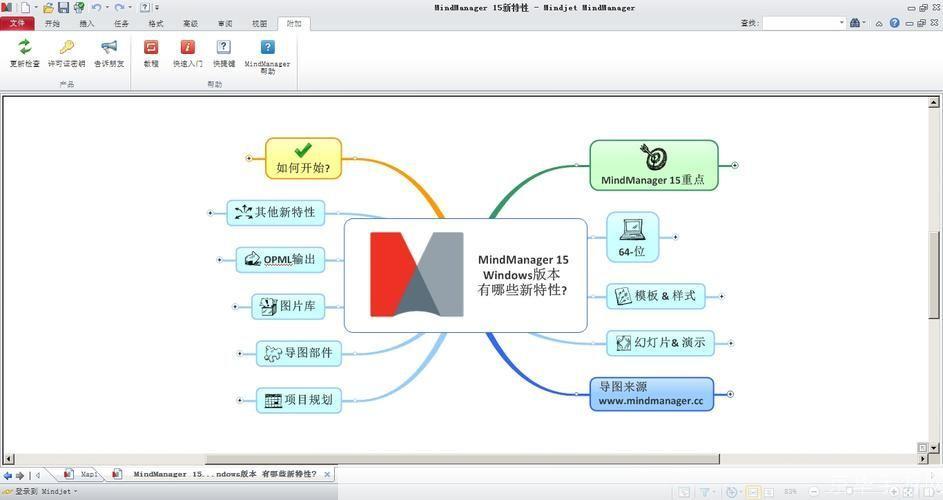Switch to the 插入 ribbon tab

87,23
